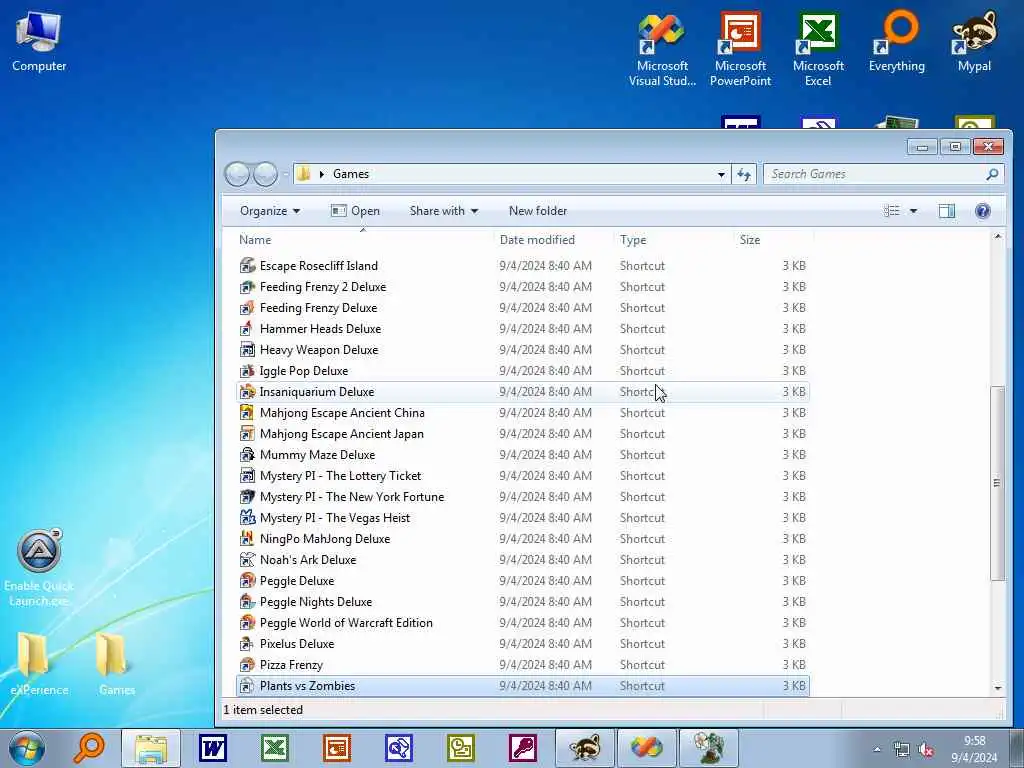
Task: Select Iggle Pop Deluxe shortcut
Action: [522, 371]
